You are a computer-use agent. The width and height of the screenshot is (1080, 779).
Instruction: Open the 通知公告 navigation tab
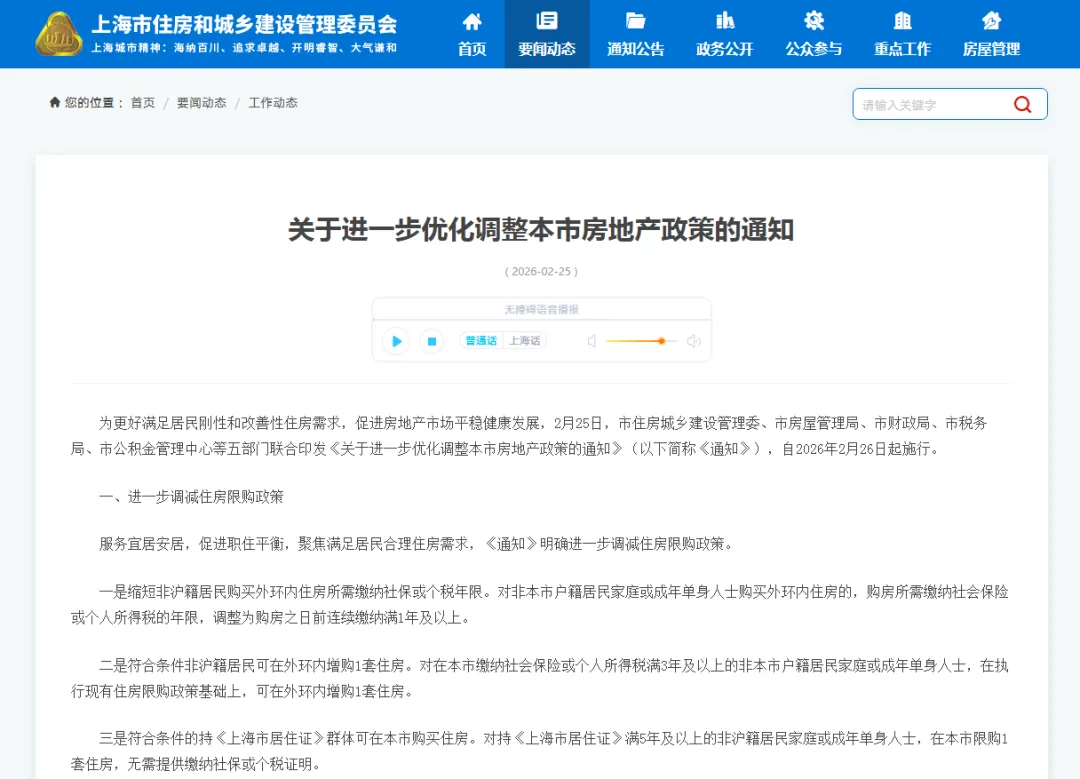coord(635,34)
